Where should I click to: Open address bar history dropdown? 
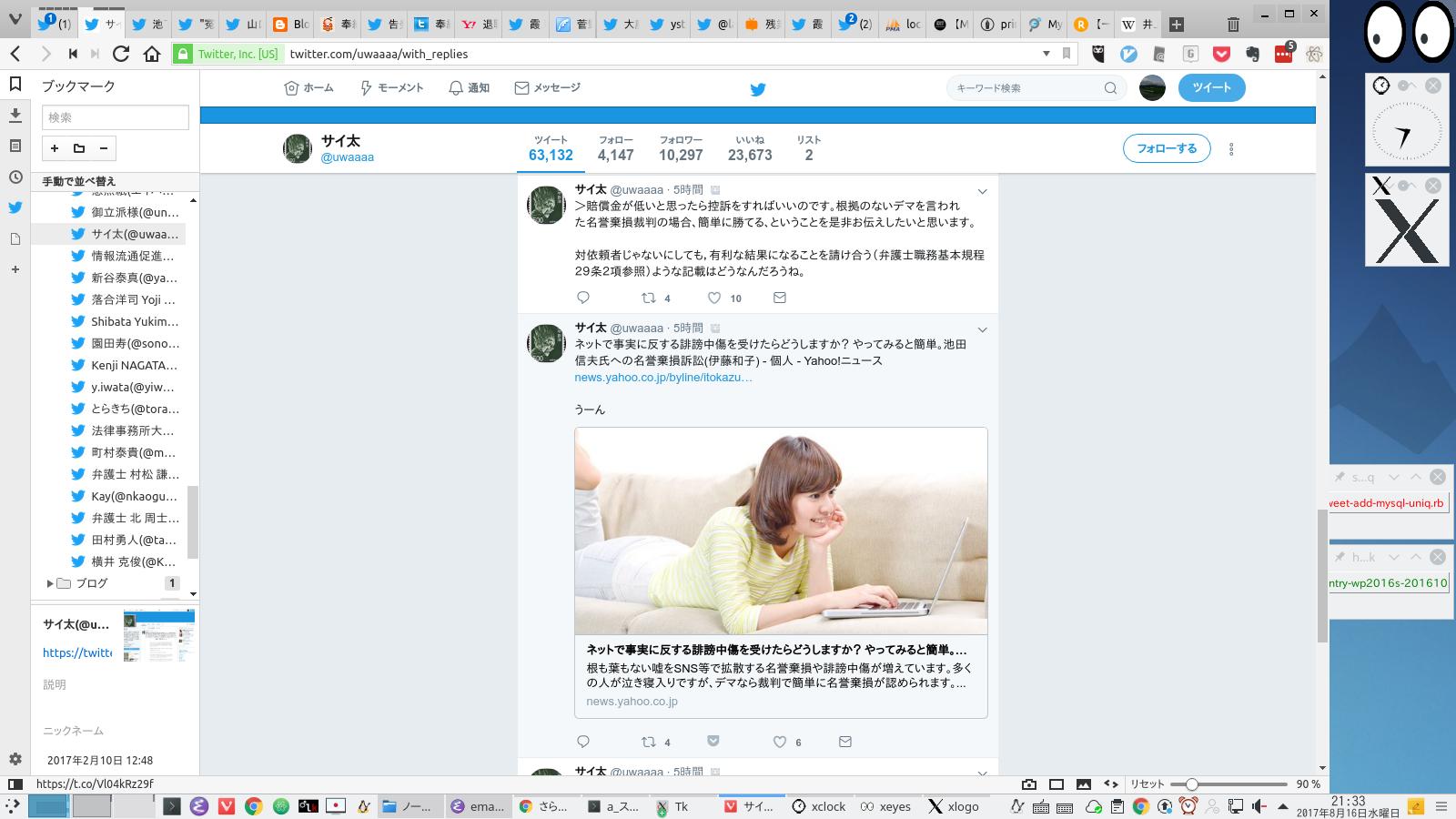(1046, 54)
